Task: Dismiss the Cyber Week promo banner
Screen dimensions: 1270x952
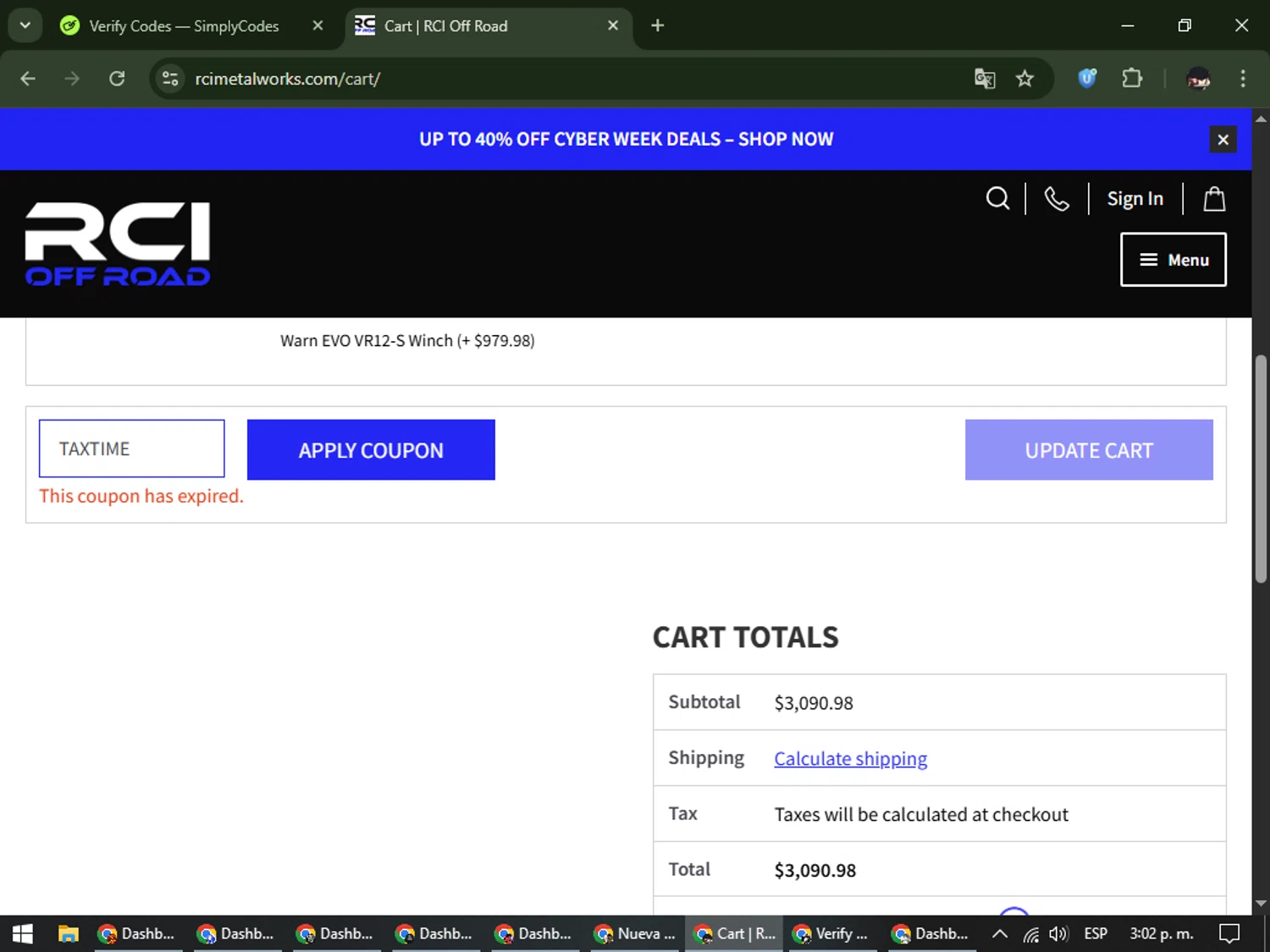Action: (1223, 140)
